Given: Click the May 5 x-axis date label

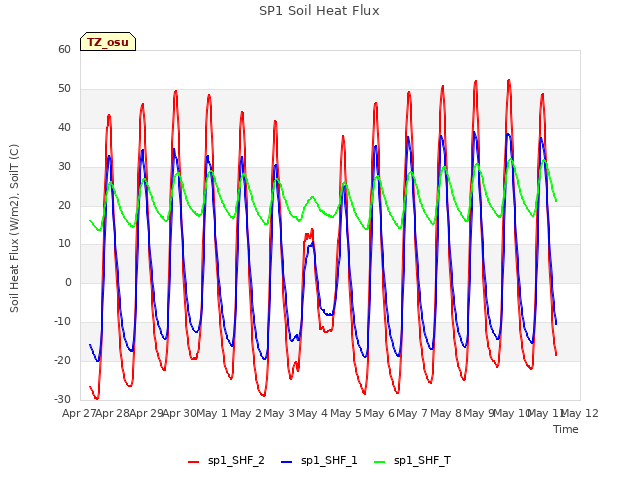Looking at the screenshot, I should [x=346, y=413].
